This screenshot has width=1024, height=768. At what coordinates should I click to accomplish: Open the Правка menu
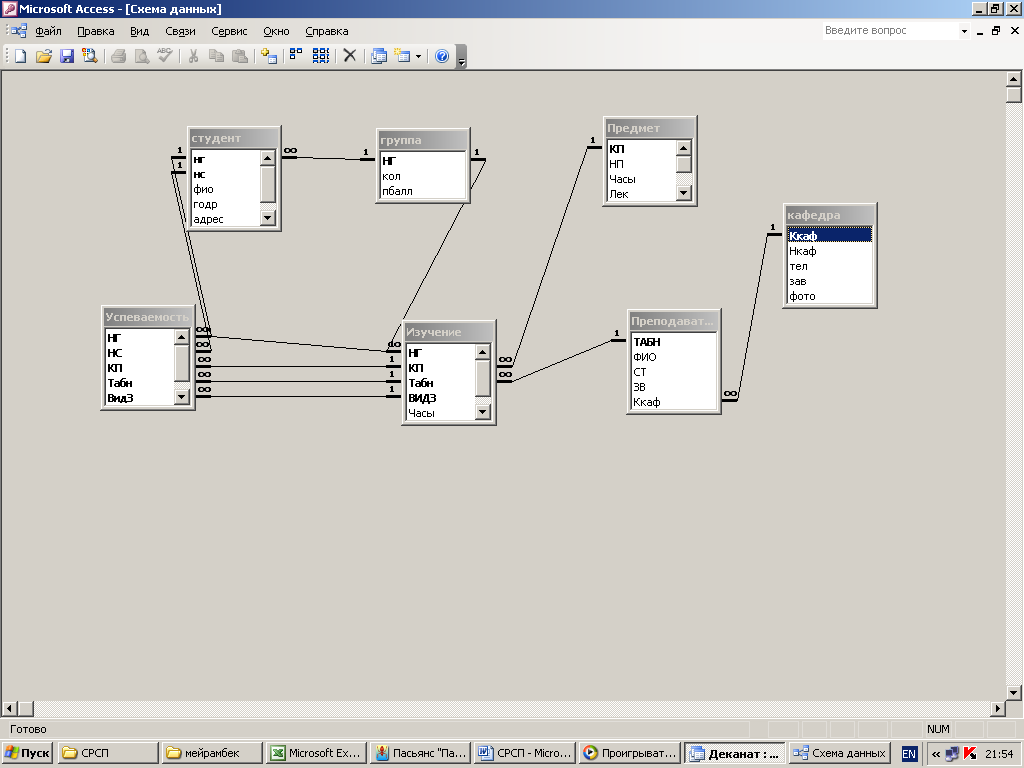95,31
